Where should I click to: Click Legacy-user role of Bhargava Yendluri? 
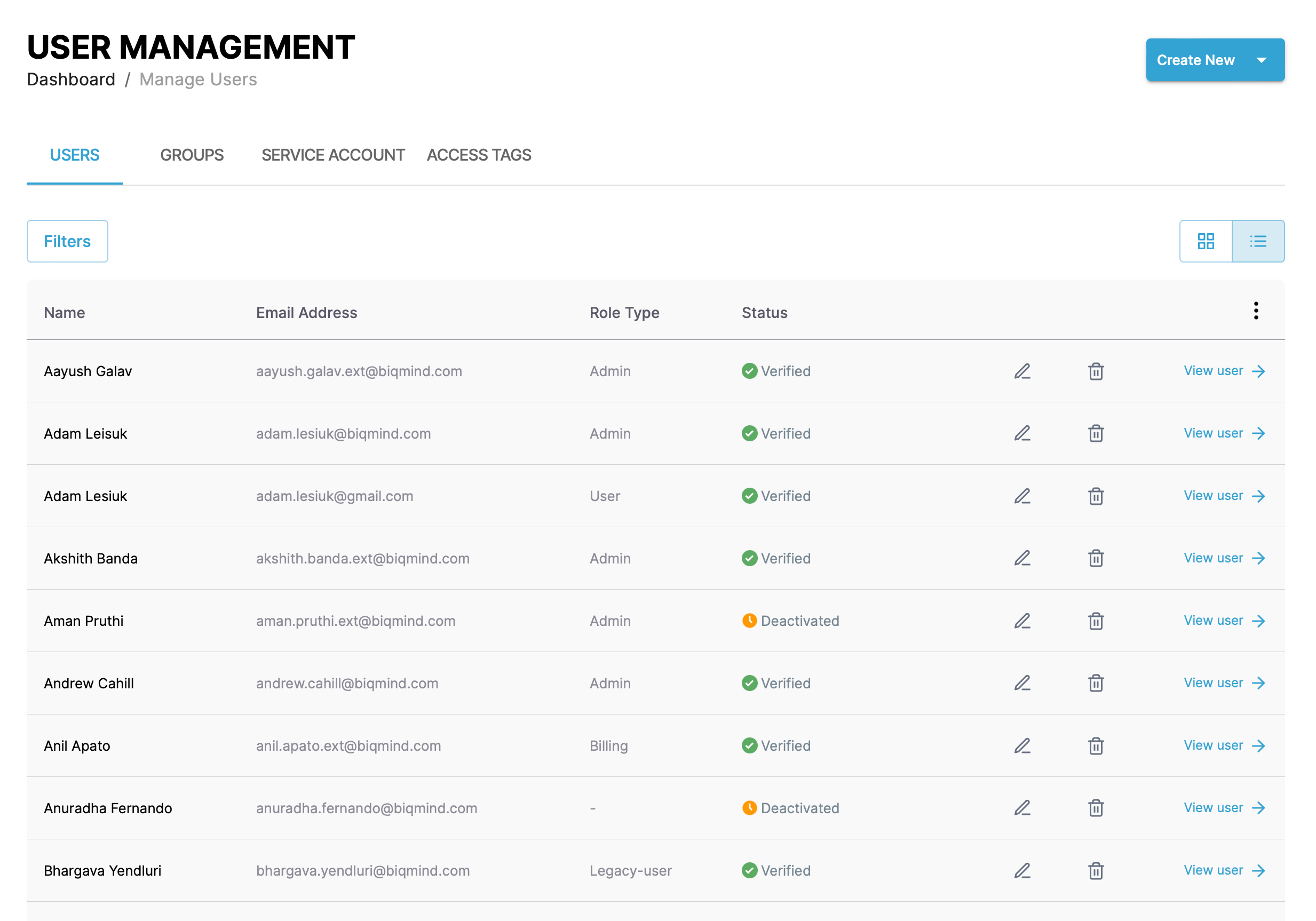(630, 870)
